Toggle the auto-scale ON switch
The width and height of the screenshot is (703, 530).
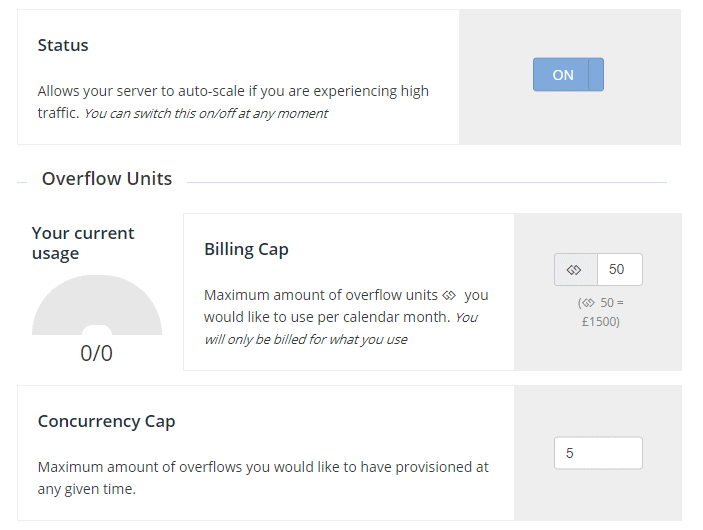pyautogui.click(x=568, y=74)
